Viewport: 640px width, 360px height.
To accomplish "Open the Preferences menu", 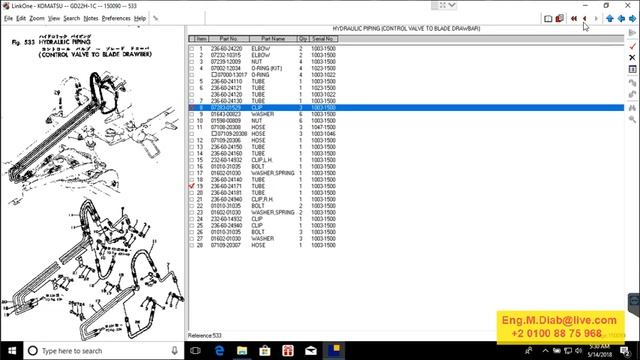I will click(116, 18).
